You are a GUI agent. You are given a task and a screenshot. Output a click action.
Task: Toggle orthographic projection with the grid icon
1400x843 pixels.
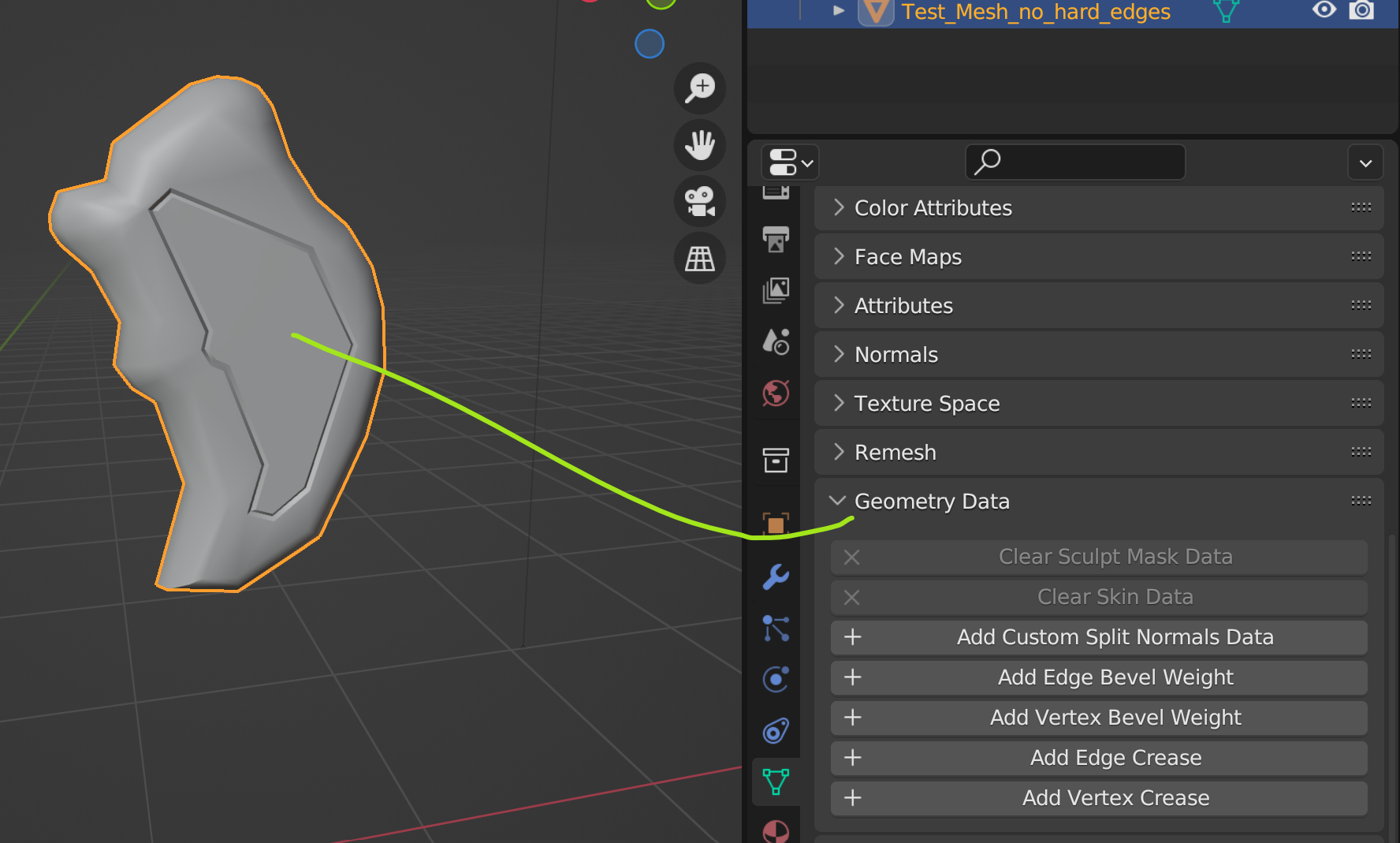point(699,259)
